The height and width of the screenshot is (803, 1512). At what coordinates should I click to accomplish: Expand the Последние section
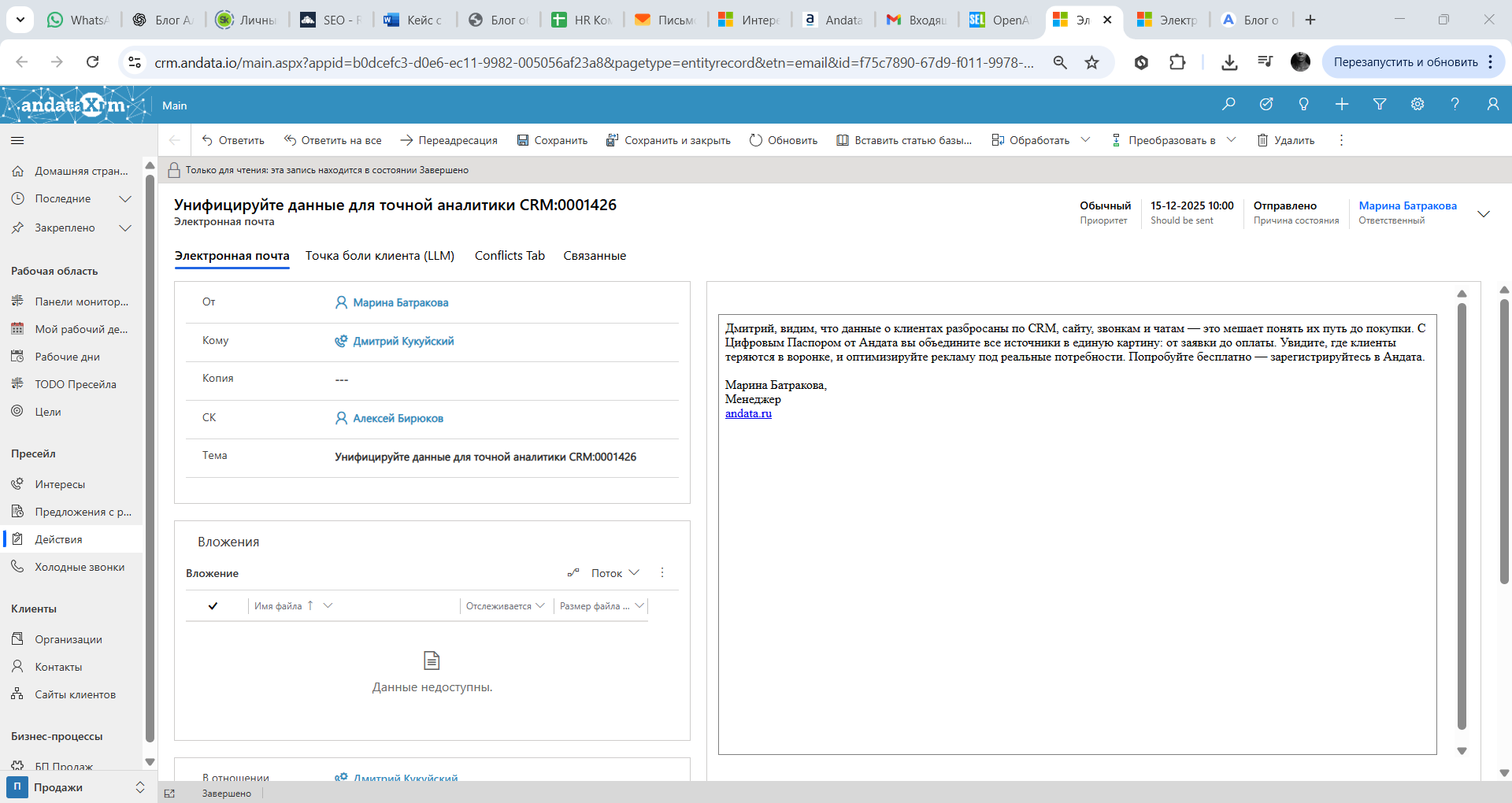point(124,199)
